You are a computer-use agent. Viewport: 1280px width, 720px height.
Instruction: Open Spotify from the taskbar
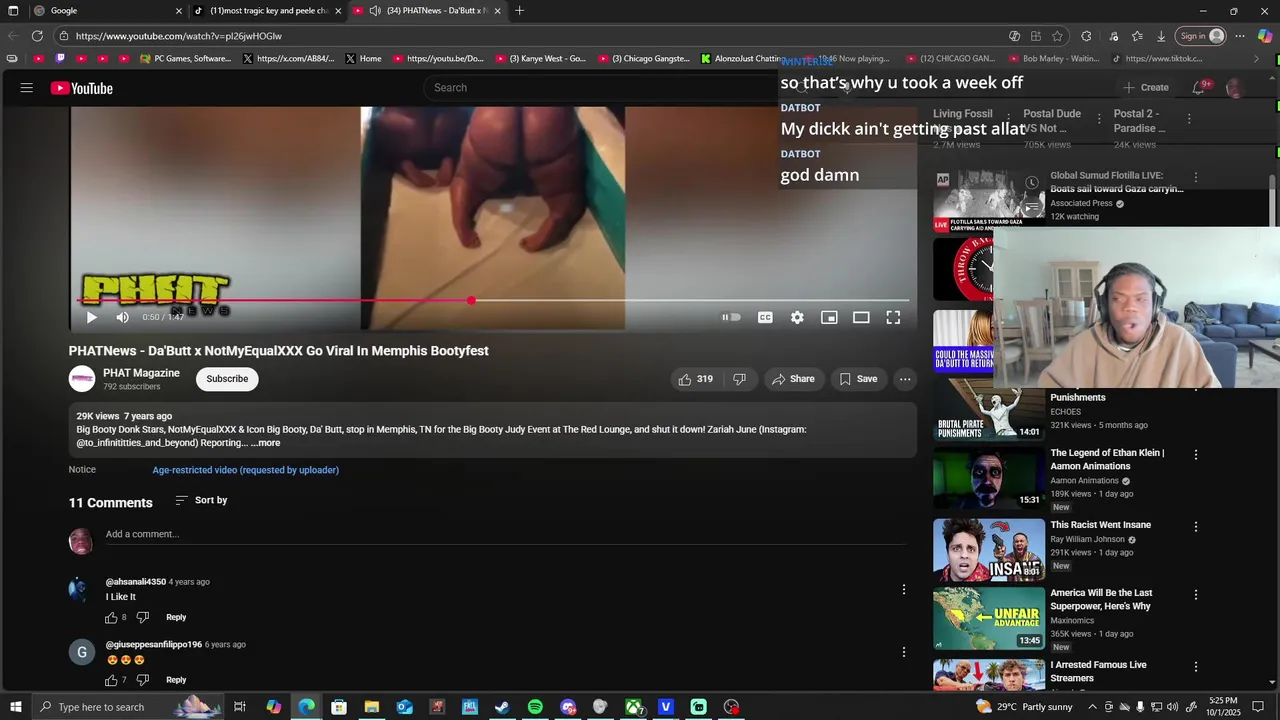pyautogui.click(x=535, y=707)
